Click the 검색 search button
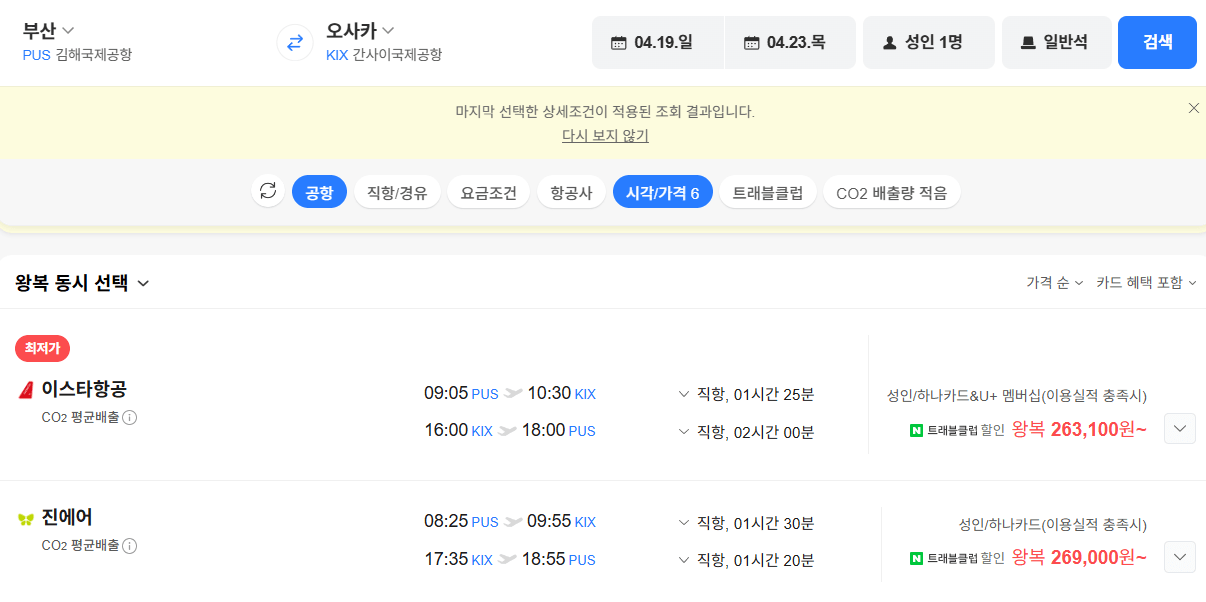The image size is (1206, 602). 1157,42
